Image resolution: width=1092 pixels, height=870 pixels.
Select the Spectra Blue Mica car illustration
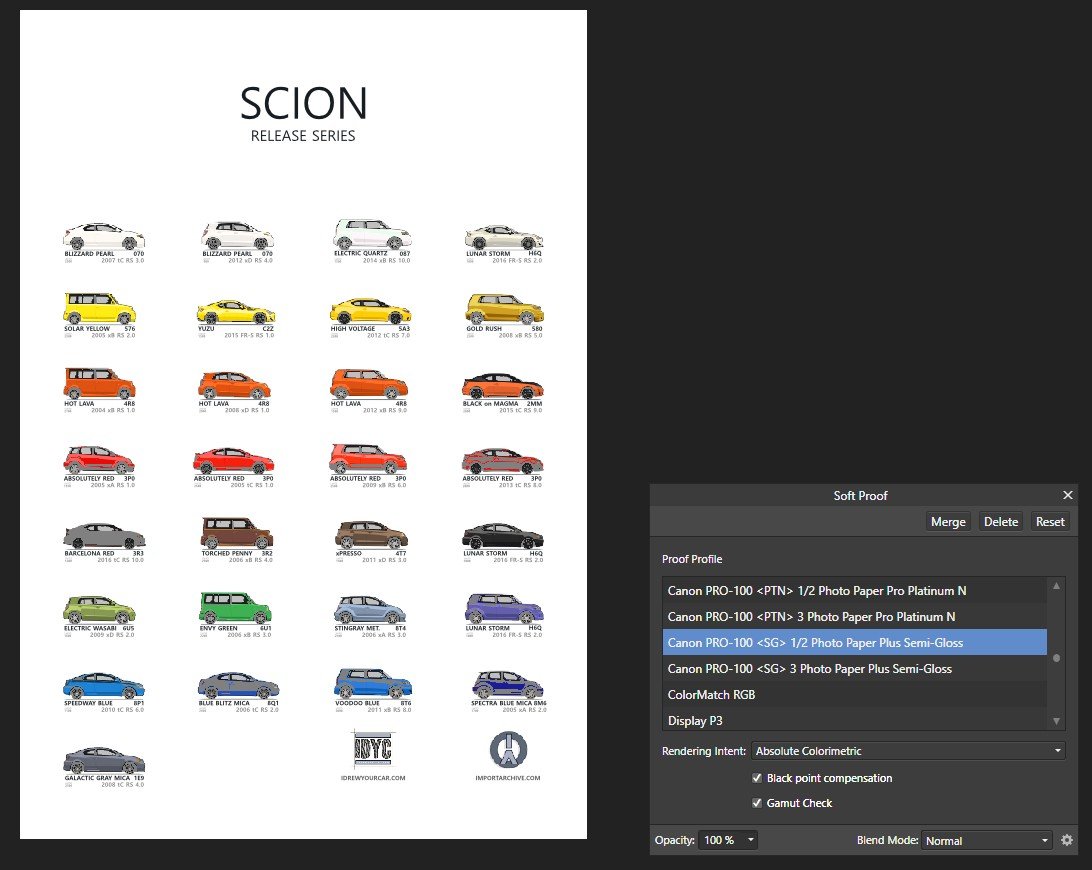point(508,685)
